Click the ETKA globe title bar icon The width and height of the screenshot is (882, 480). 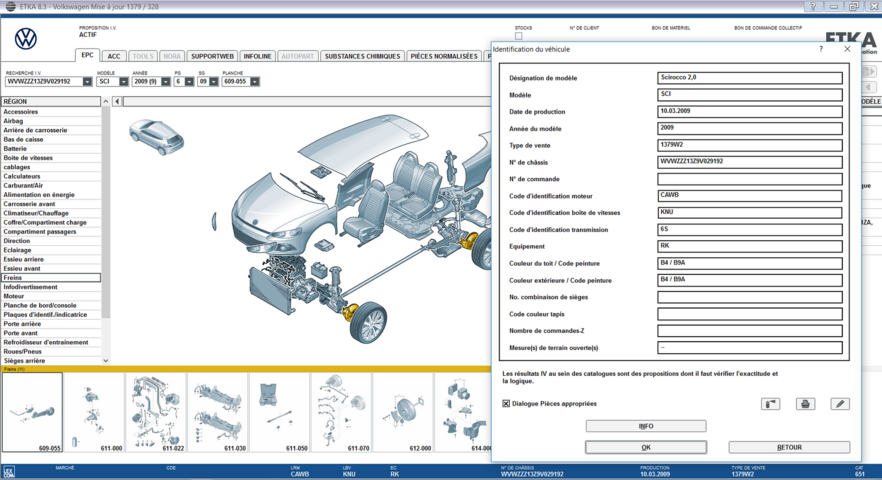(x=10, y=6)
